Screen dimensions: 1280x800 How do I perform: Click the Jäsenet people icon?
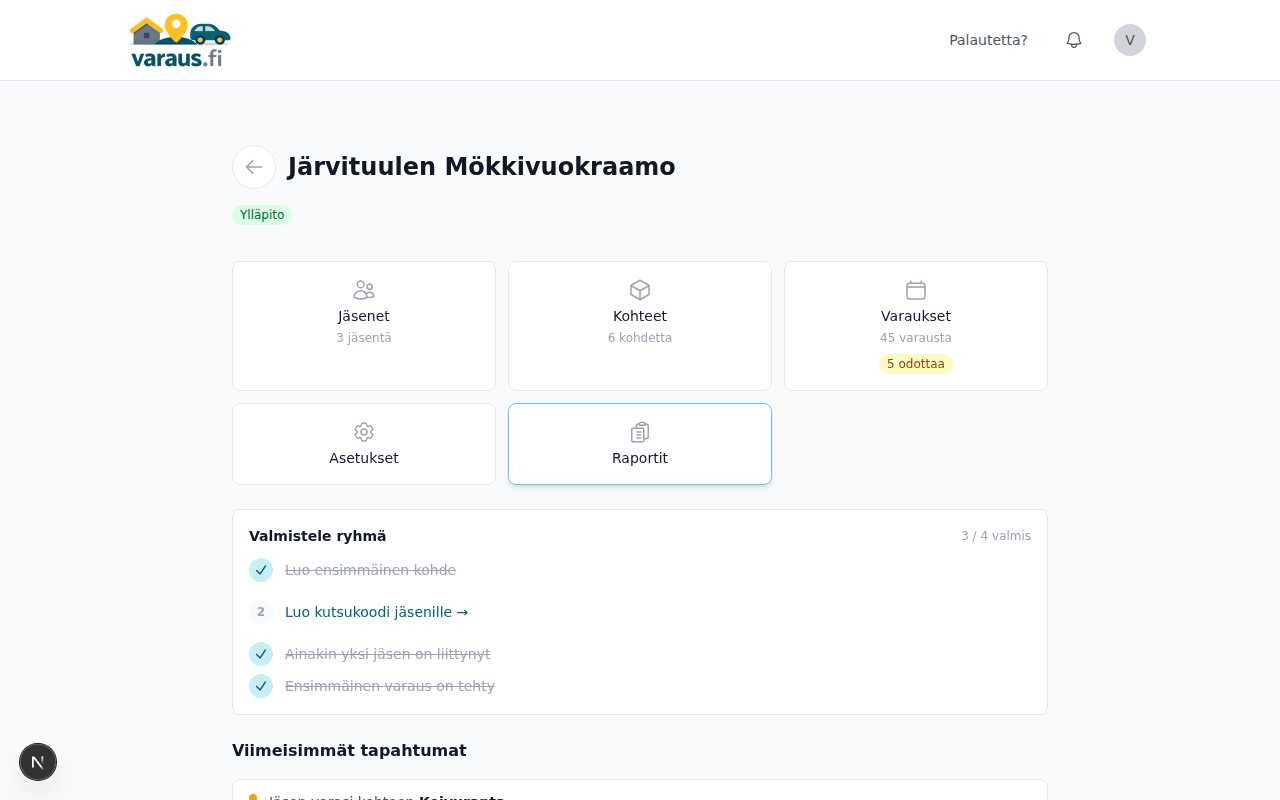(364, 290)
